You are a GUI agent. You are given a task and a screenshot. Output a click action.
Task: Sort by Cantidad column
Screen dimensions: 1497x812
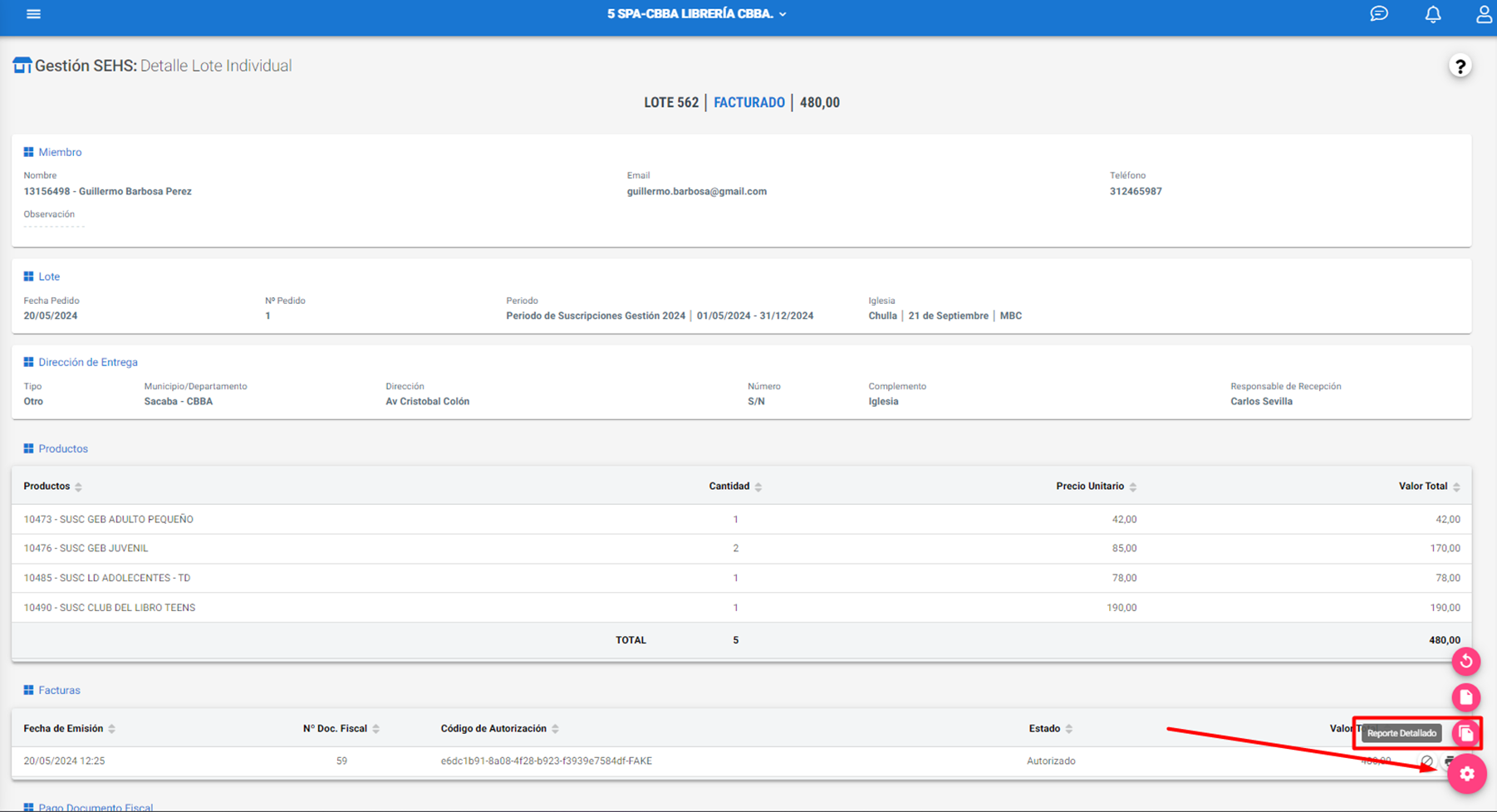pyautogui.click(x=735, y=487)
